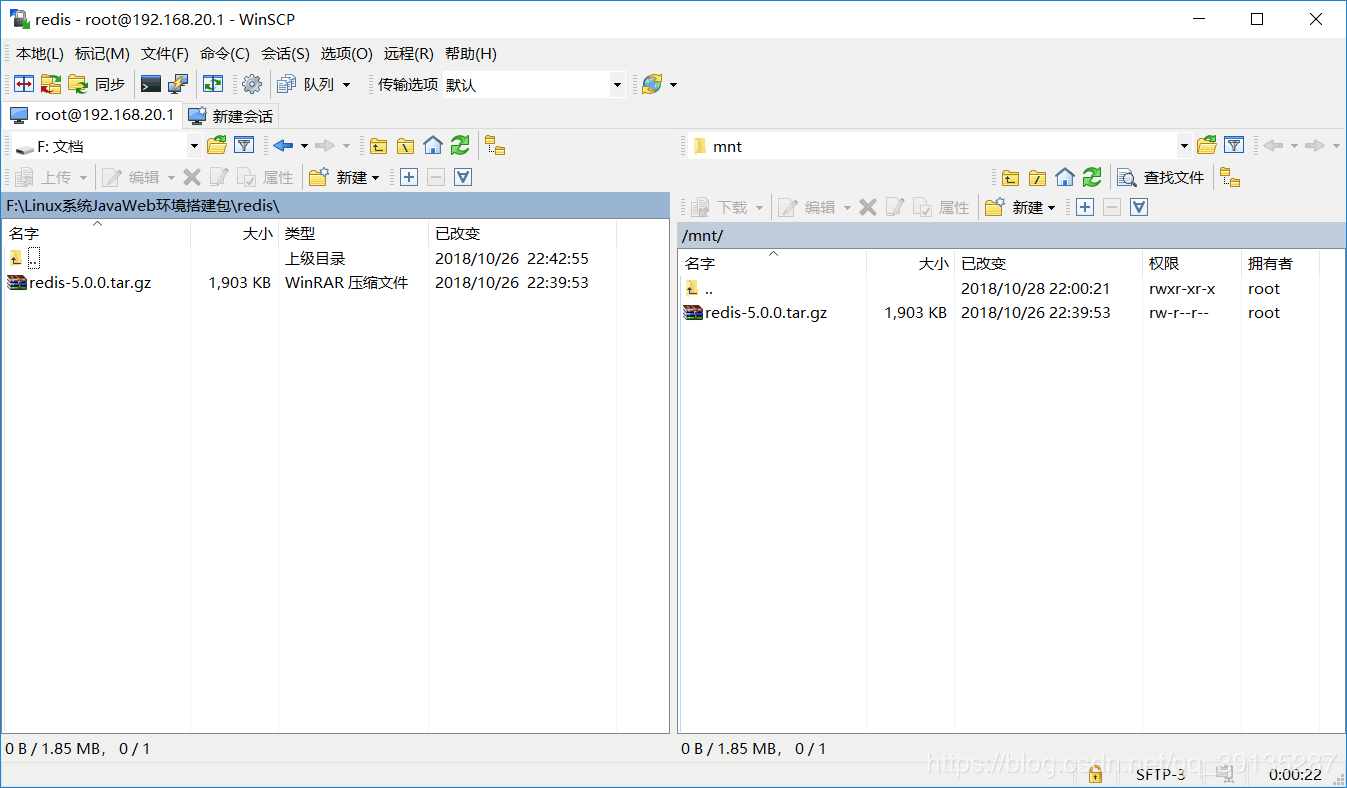Refresh the remote directory panel

click(x=1092, y=177)
